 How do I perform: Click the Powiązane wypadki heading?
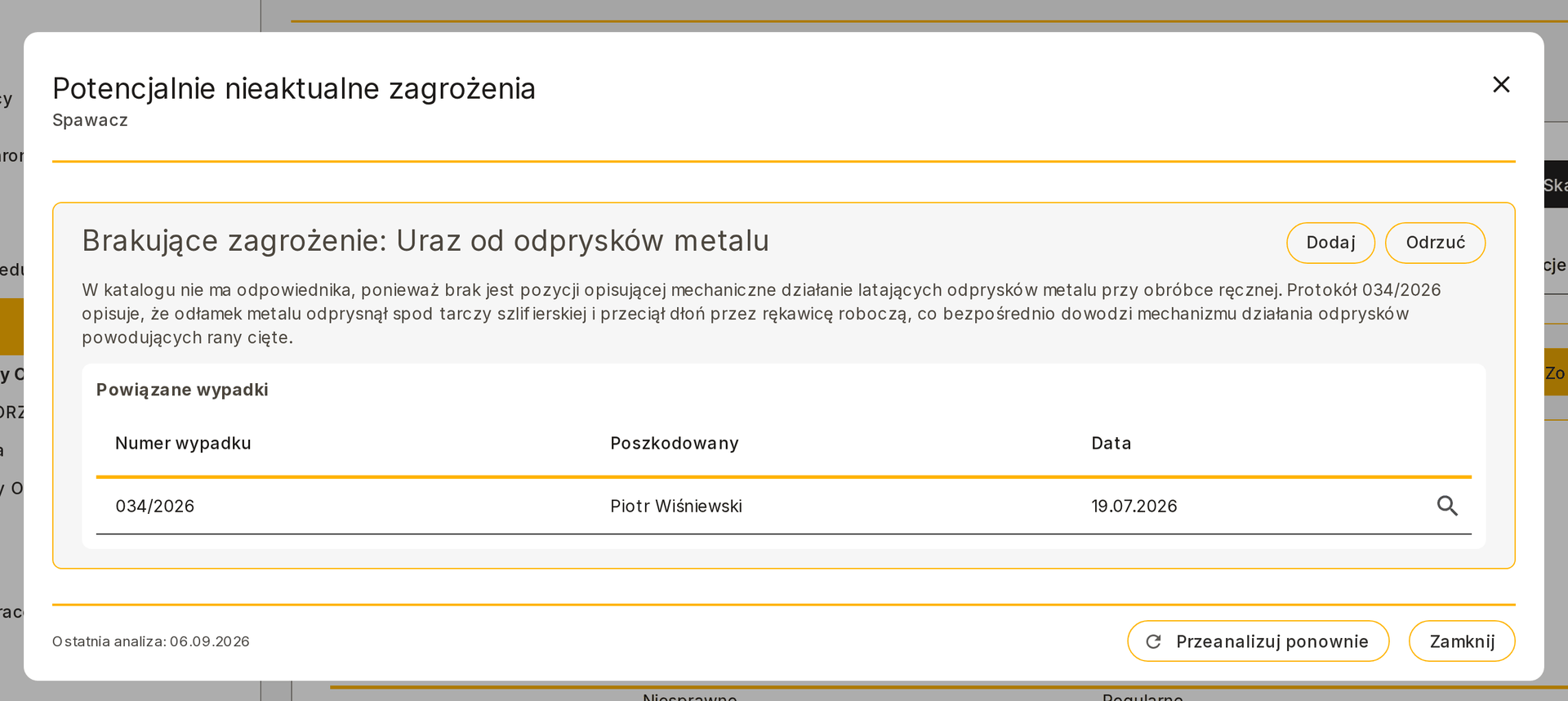(x=182, y=390)
